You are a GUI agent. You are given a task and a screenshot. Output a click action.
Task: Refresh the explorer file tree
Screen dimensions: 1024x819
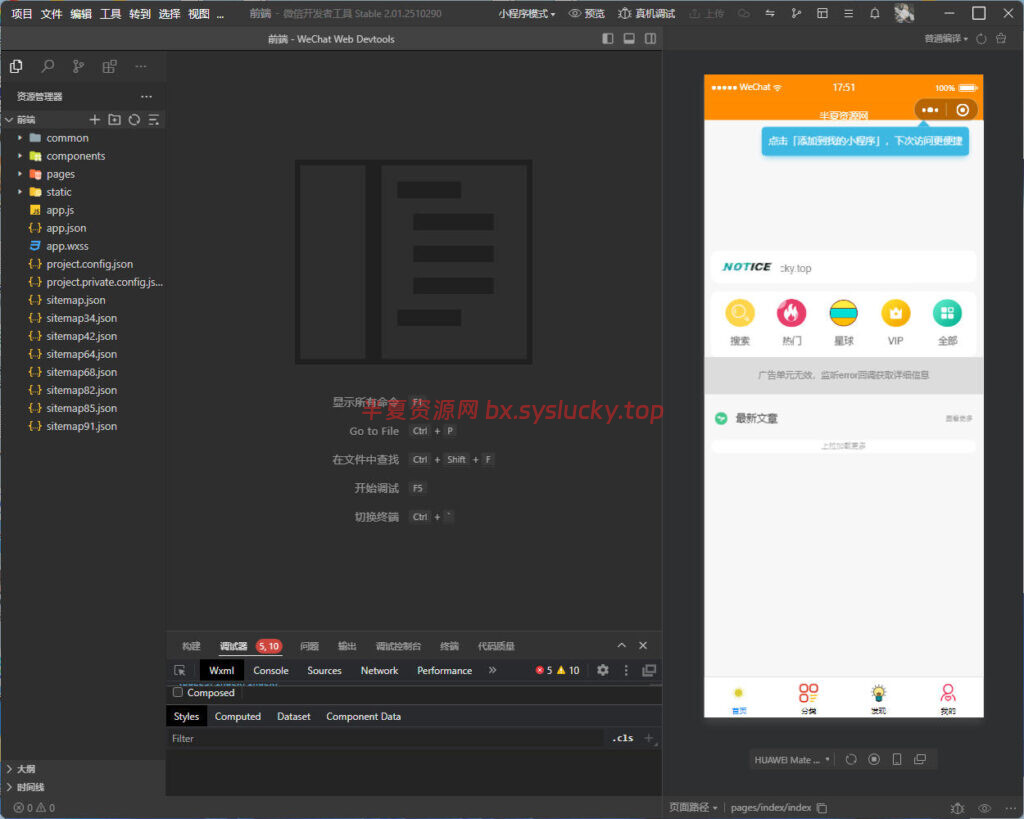click(134, 120)
